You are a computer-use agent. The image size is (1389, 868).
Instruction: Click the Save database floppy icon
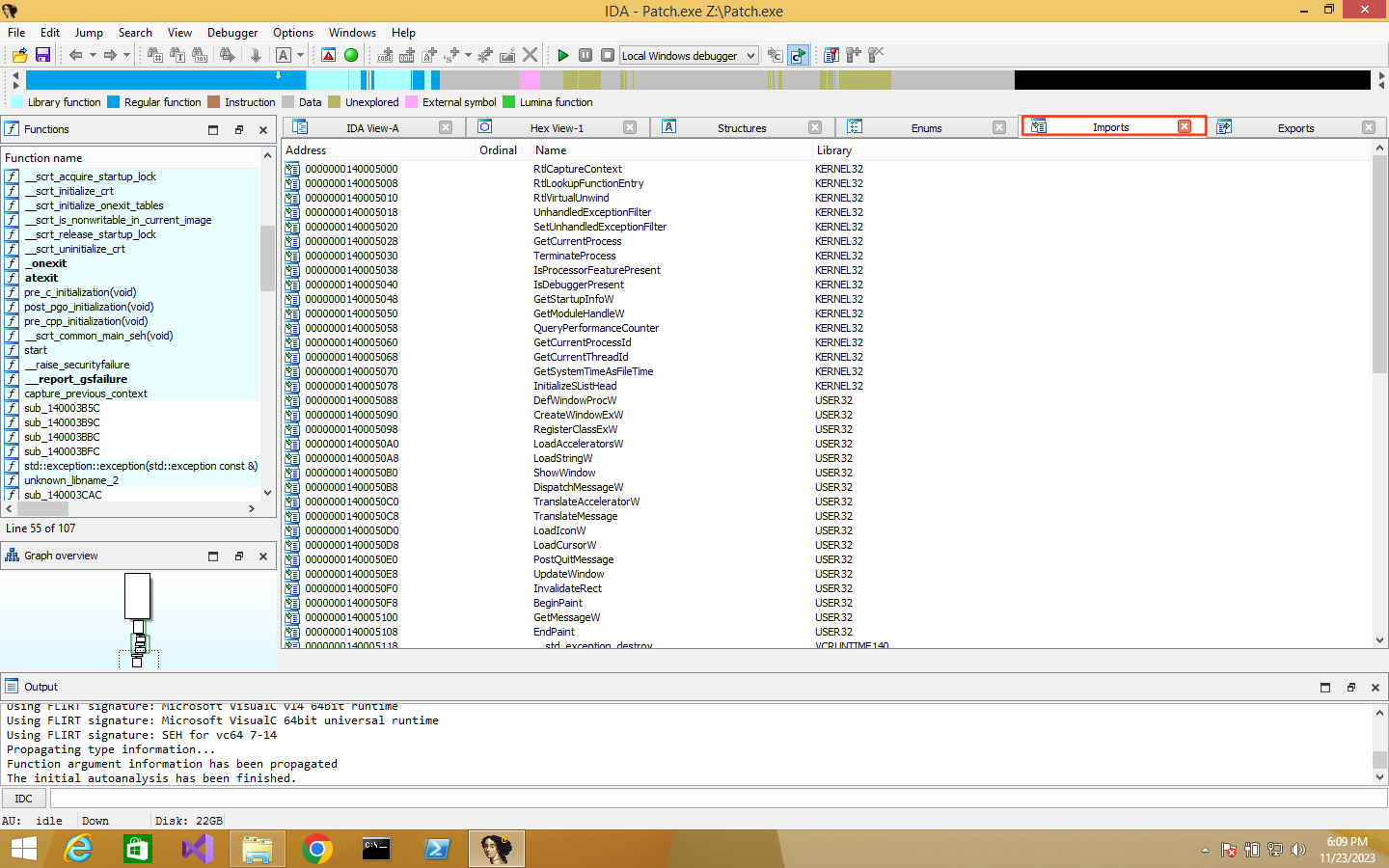click(x=42, y=55)
